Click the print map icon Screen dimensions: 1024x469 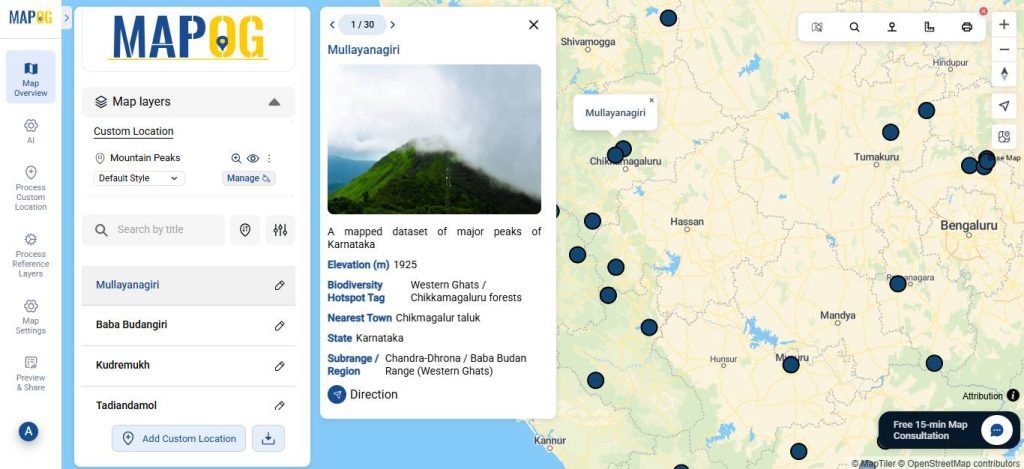(x=967, y=27)
